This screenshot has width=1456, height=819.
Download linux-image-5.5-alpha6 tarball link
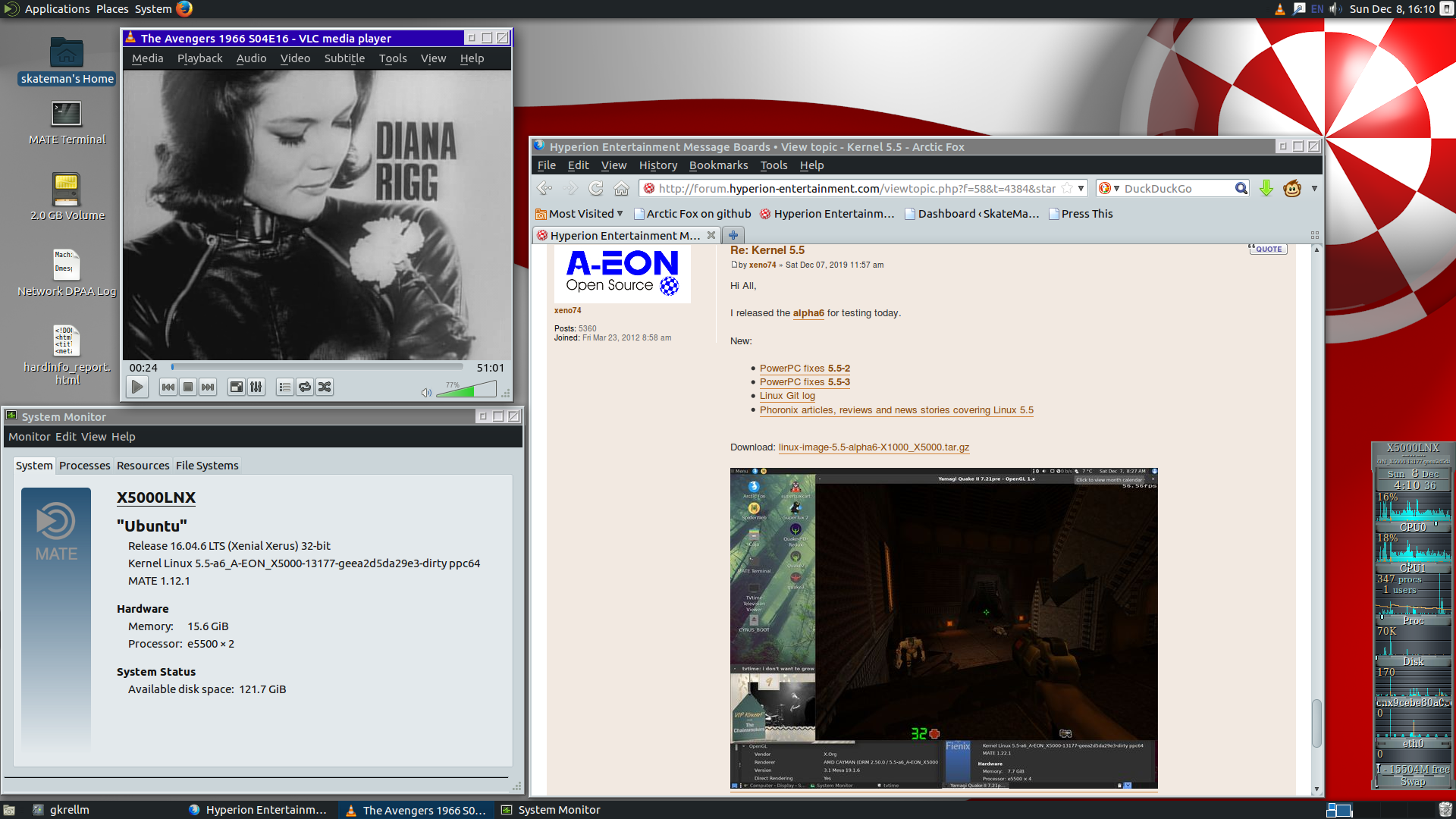tap(874, 447)
